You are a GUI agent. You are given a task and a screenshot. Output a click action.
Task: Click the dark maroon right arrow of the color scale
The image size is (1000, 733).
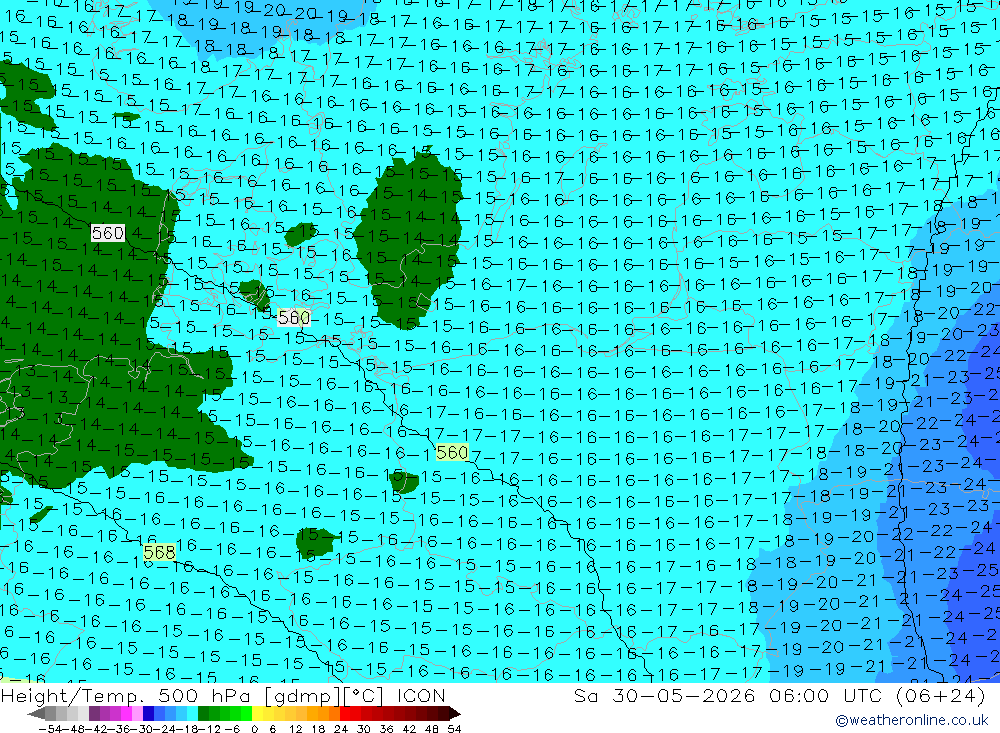[454, 713]
